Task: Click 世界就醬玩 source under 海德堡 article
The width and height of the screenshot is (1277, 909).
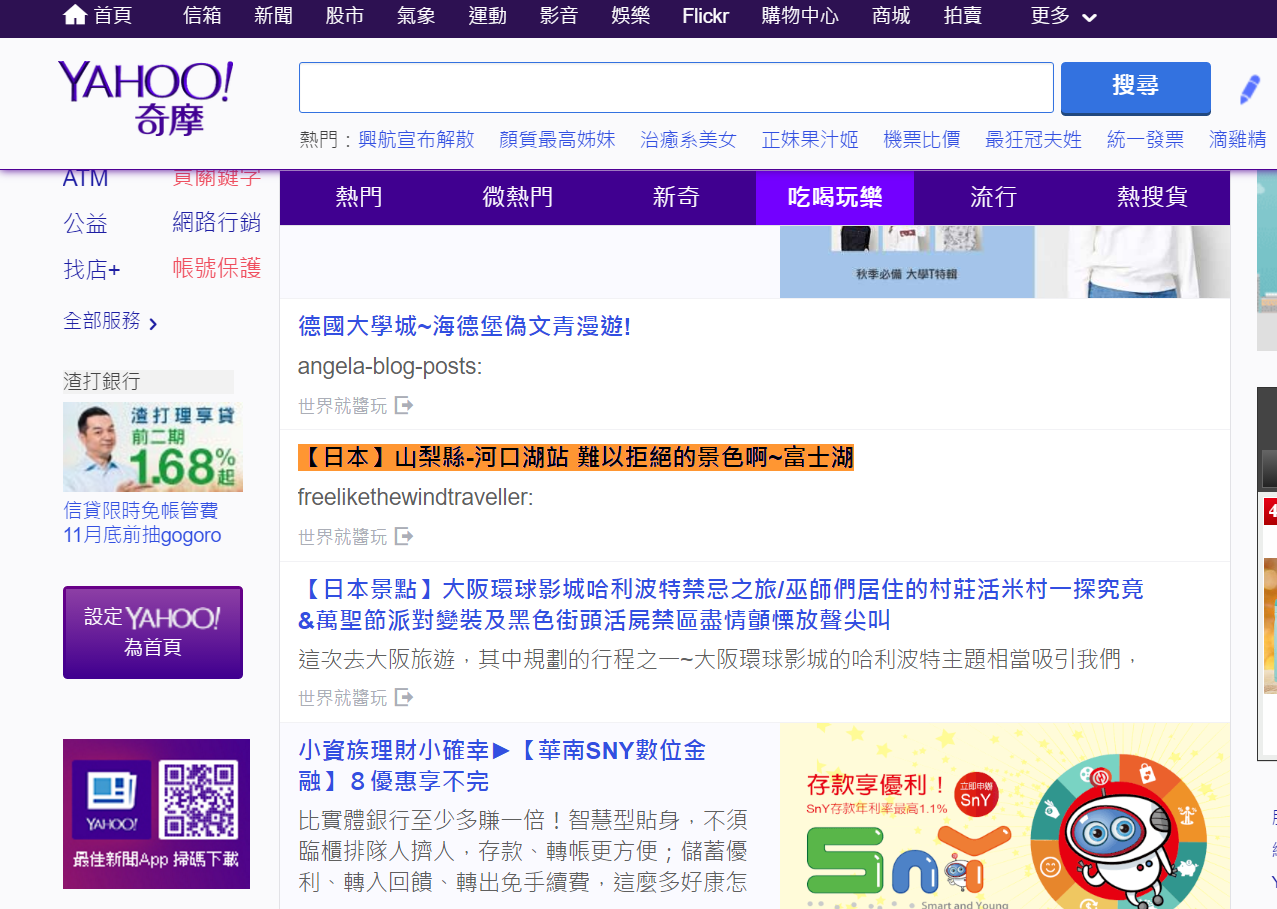Action: 342,406
